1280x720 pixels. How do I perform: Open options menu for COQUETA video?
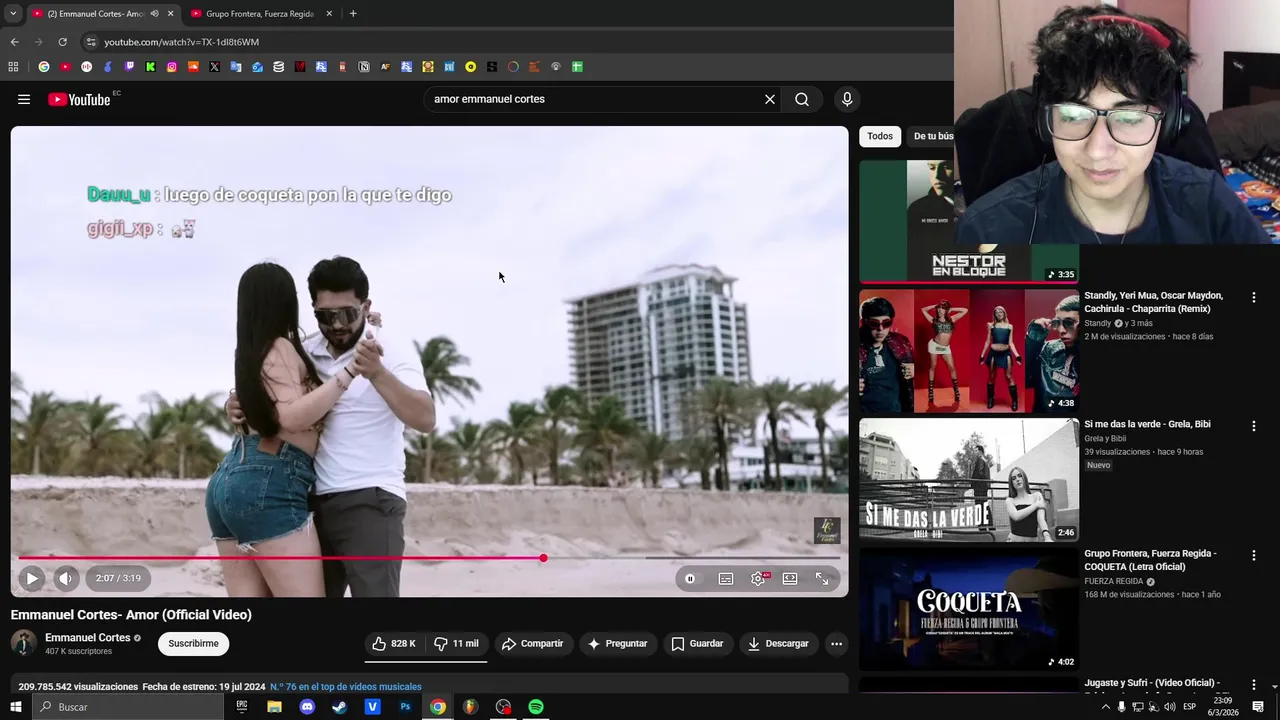[1253, 555]
